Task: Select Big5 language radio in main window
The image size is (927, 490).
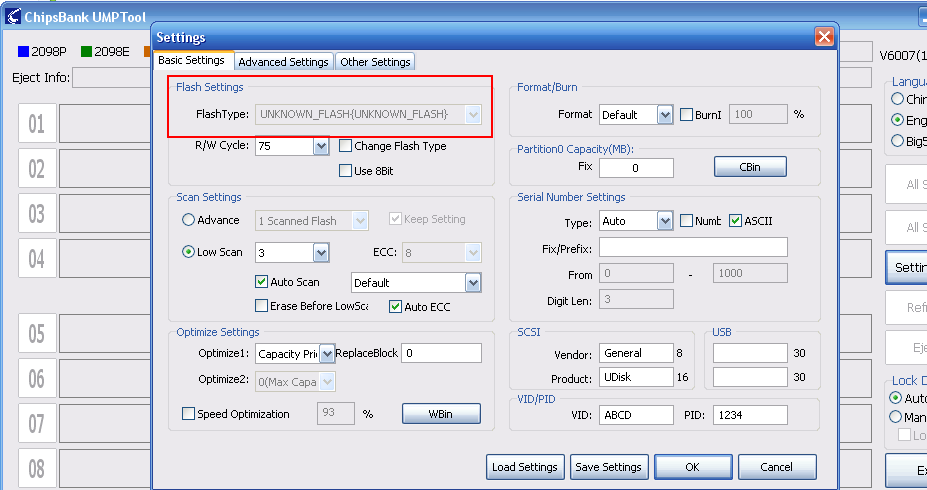Action: point(897,141)
